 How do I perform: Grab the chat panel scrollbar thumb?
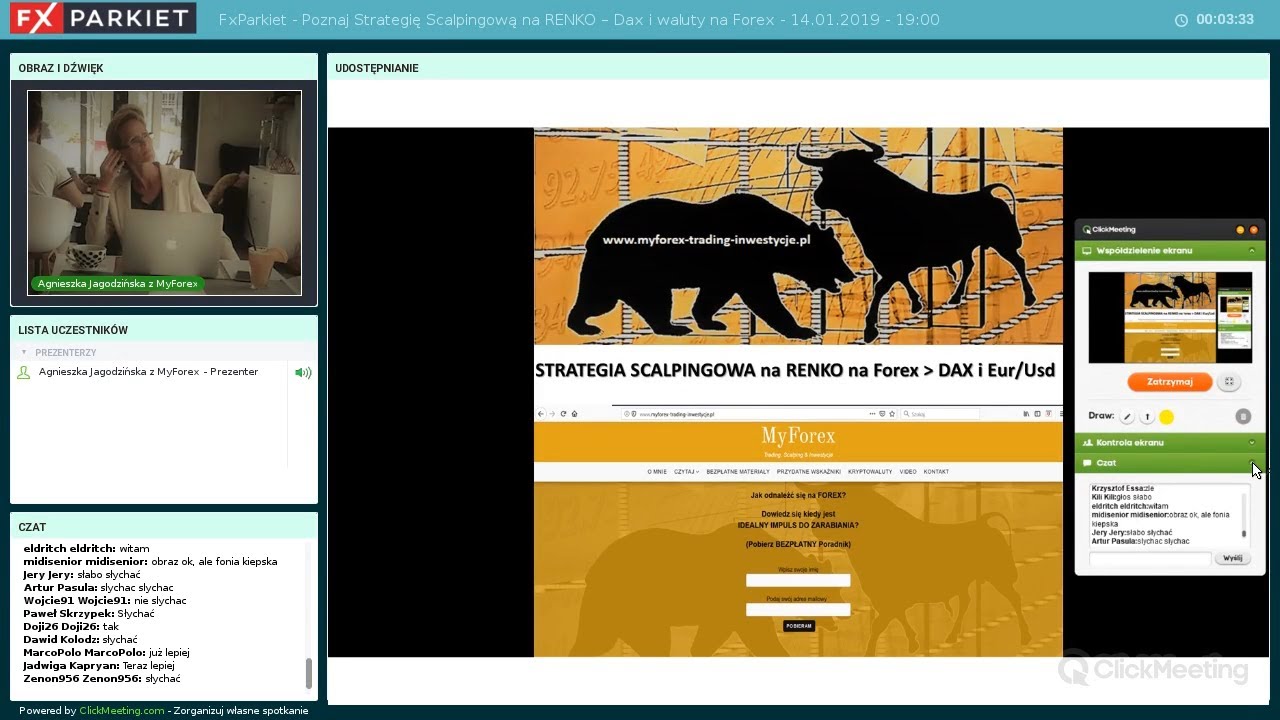point(308,673)
